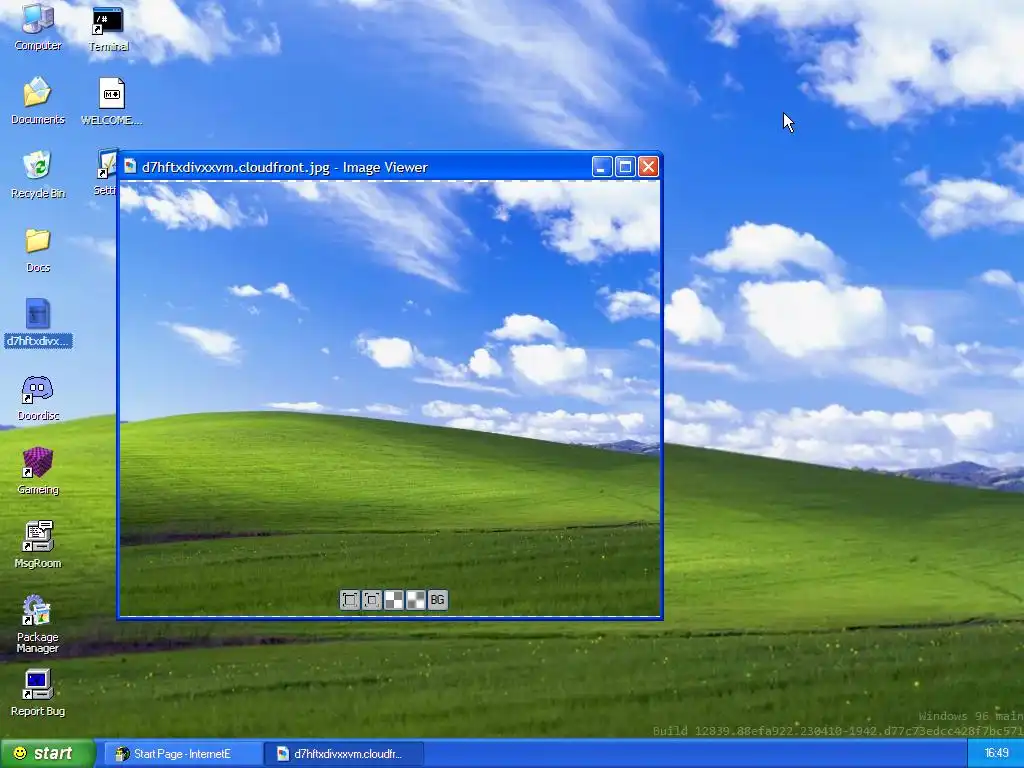This screenshot has height=768, width=1024.
Task: Minimize the Image Viewer window
Action: [602, 167]
